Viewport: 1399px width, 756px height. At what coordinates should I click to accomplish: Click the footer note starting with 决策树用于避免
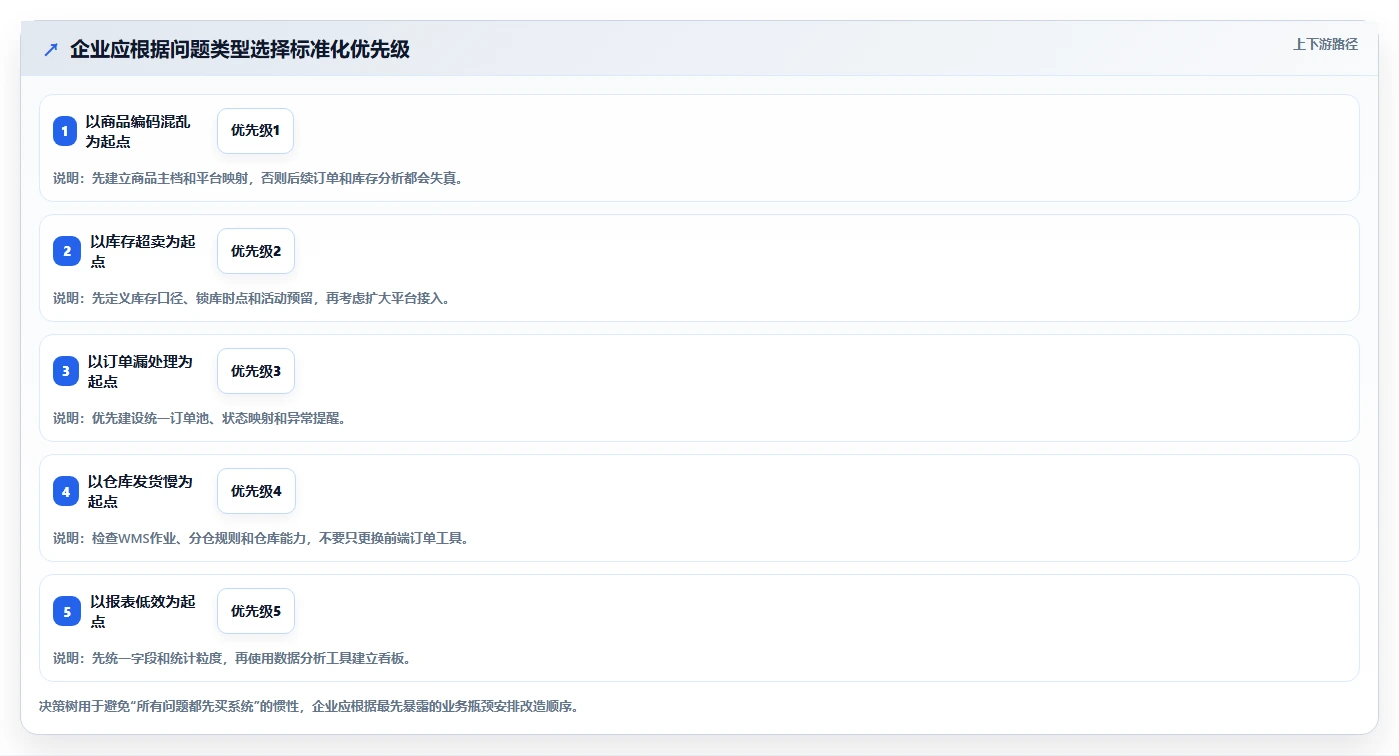coord(309,706)
